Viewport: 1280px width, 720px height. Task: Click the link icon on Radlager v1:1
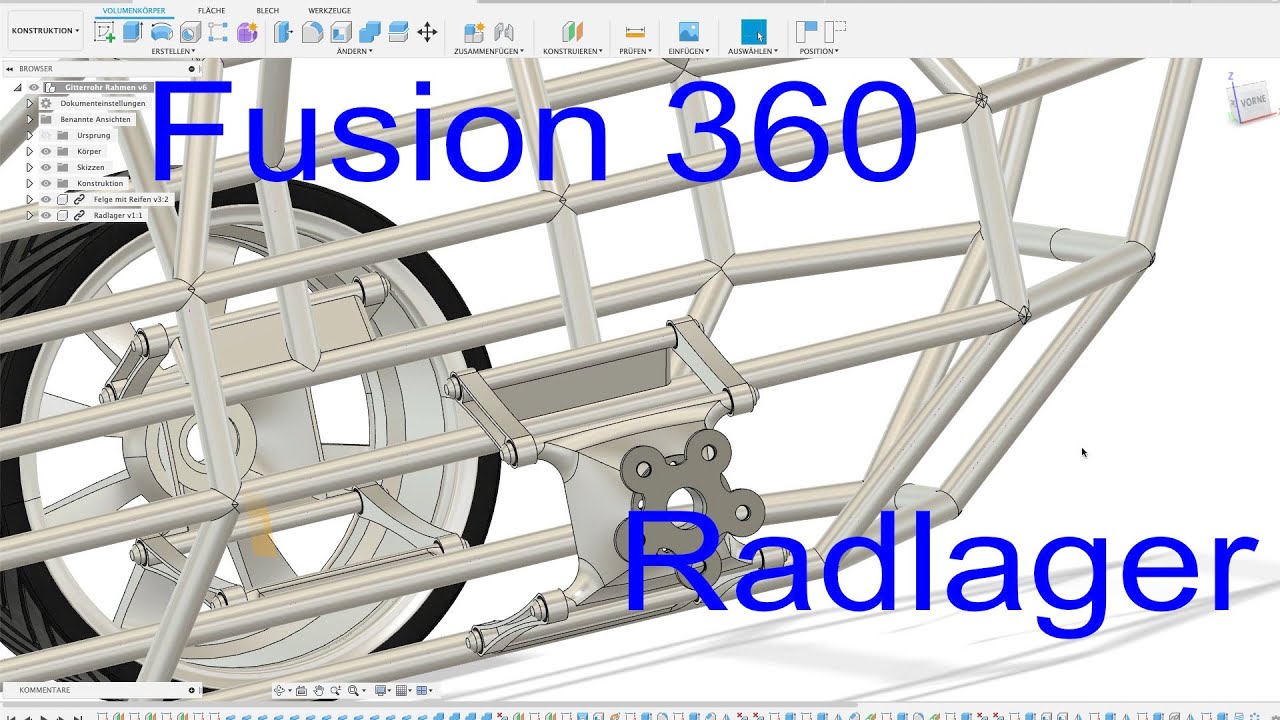[79, 215]
